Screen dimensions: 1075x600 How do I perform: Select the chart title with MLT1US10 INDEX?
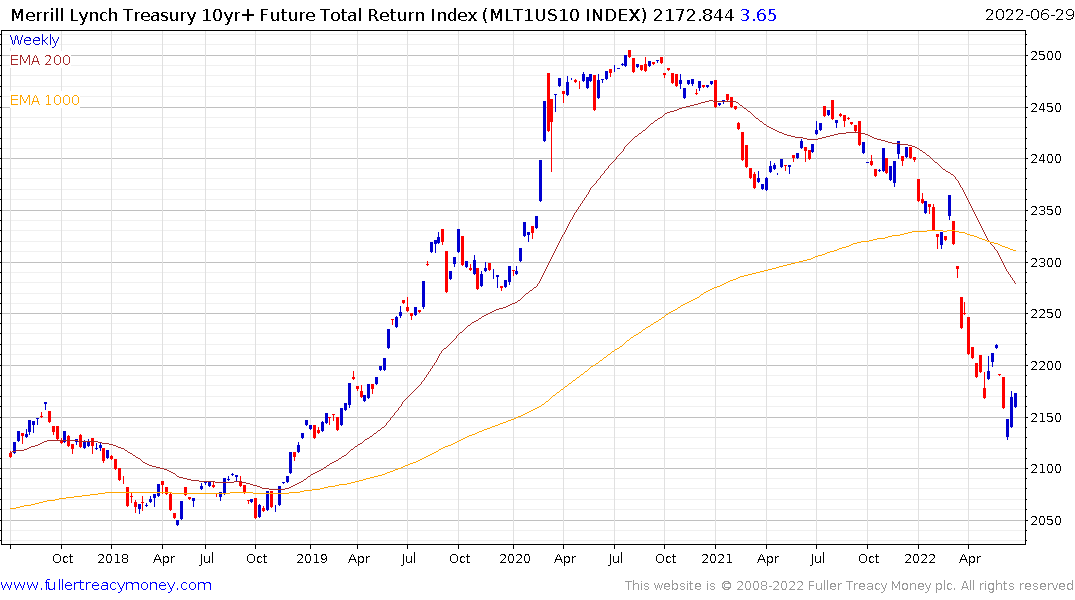[x=329, y=14]
